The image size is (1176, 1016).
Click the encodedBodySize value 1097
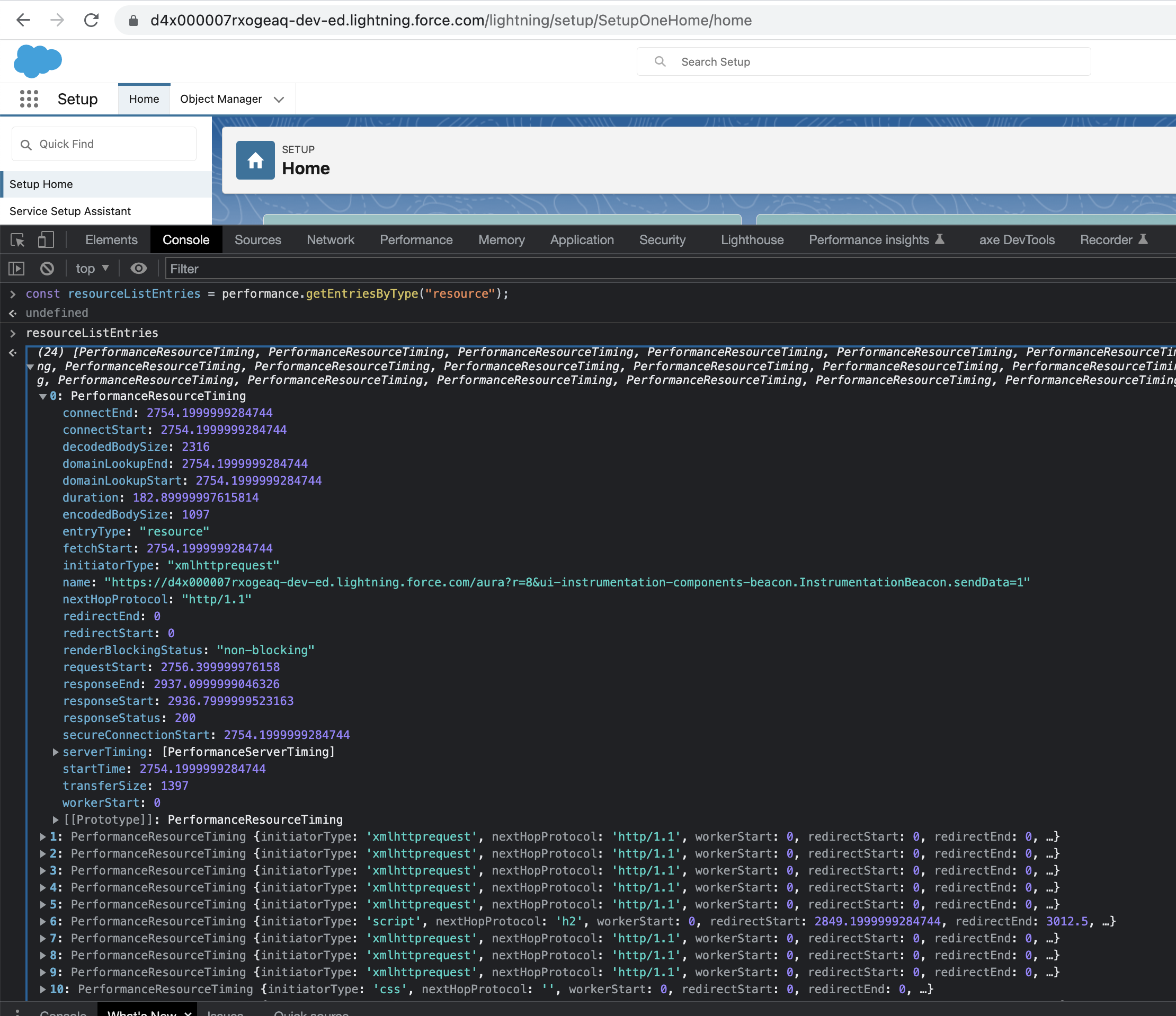pos(196,515)
